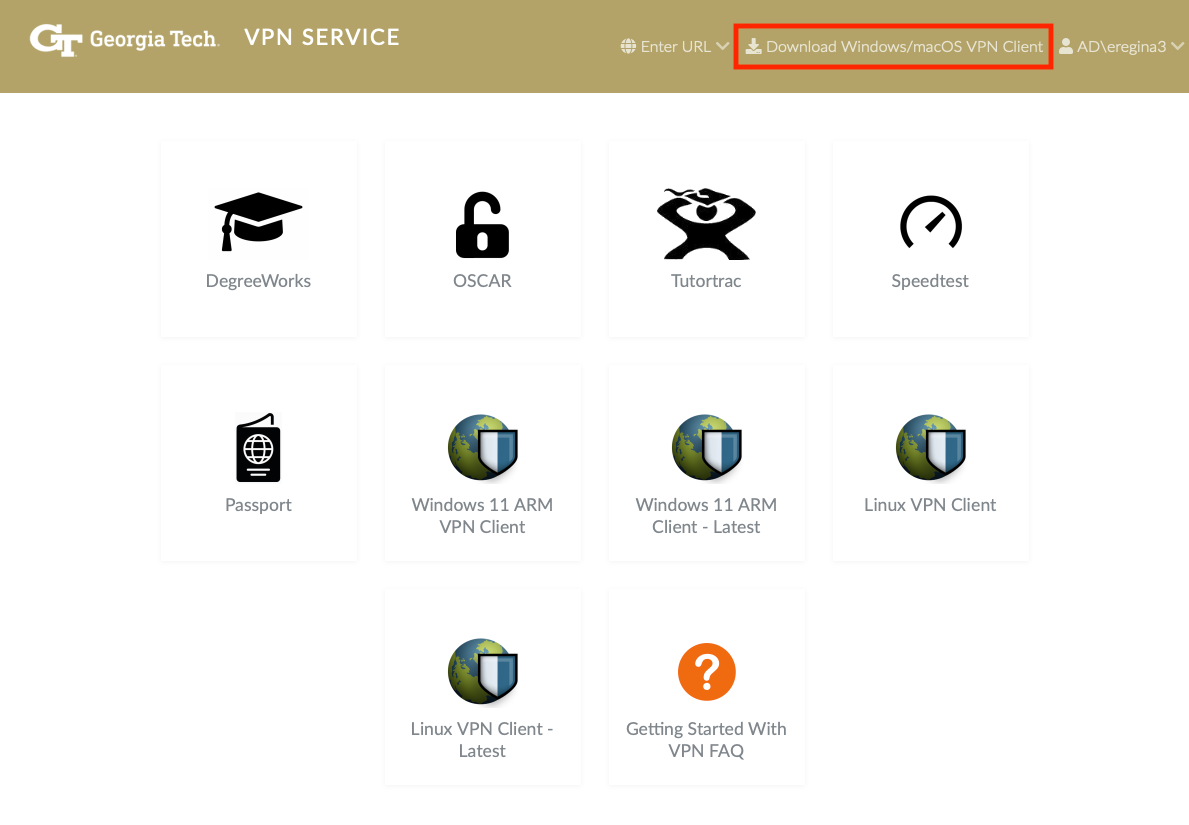Viewport: 1189px width, 825px height.
Task: Open DegreeWorks graduation cap icon
Action: coord(258,221)
